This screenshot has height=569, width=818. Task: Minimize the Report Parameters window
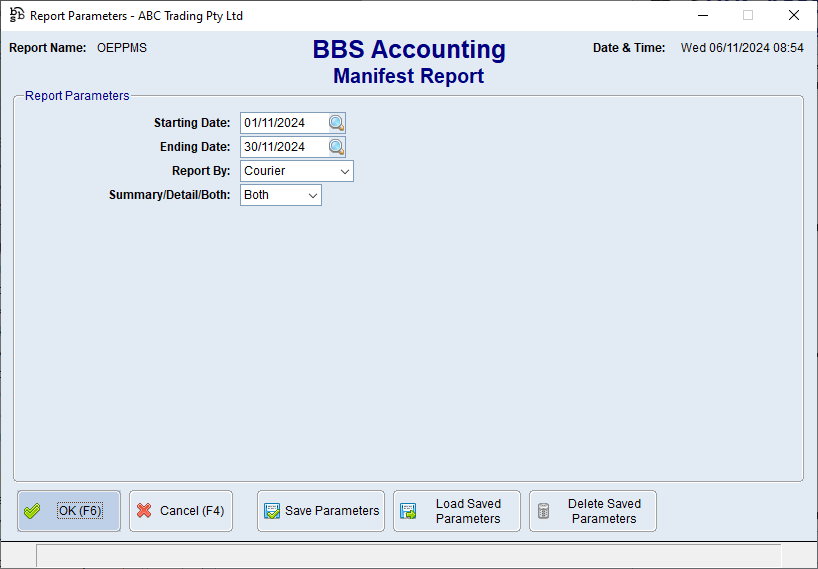coord(703,16)
